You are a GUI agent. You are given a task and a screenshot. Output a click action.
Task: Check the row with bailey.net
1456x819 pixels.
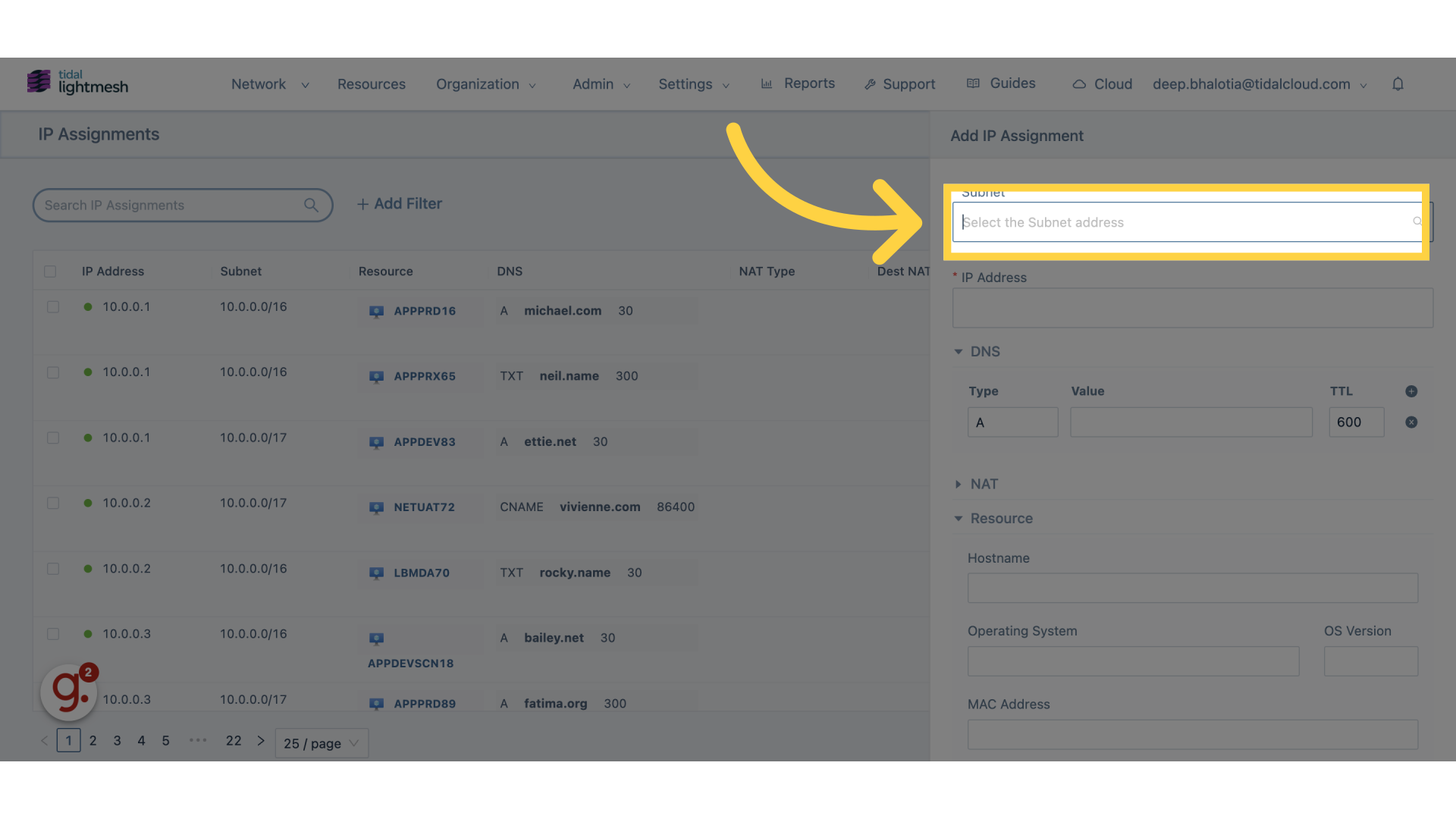coord(53,634)
